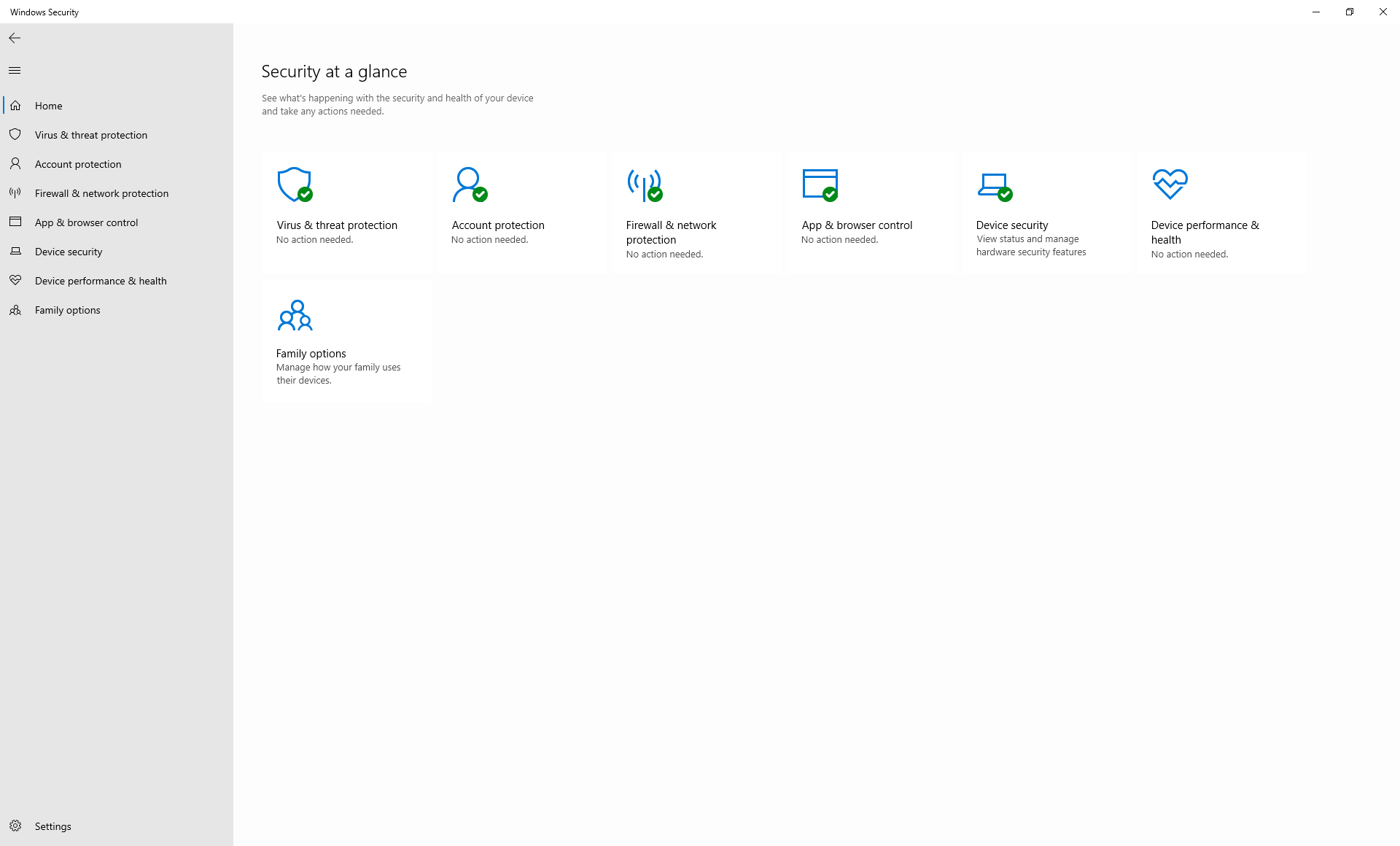Collapse the navigation pane with hamburger icon
Viewport: 1400px width, 846px height.
tap(15, 70)
